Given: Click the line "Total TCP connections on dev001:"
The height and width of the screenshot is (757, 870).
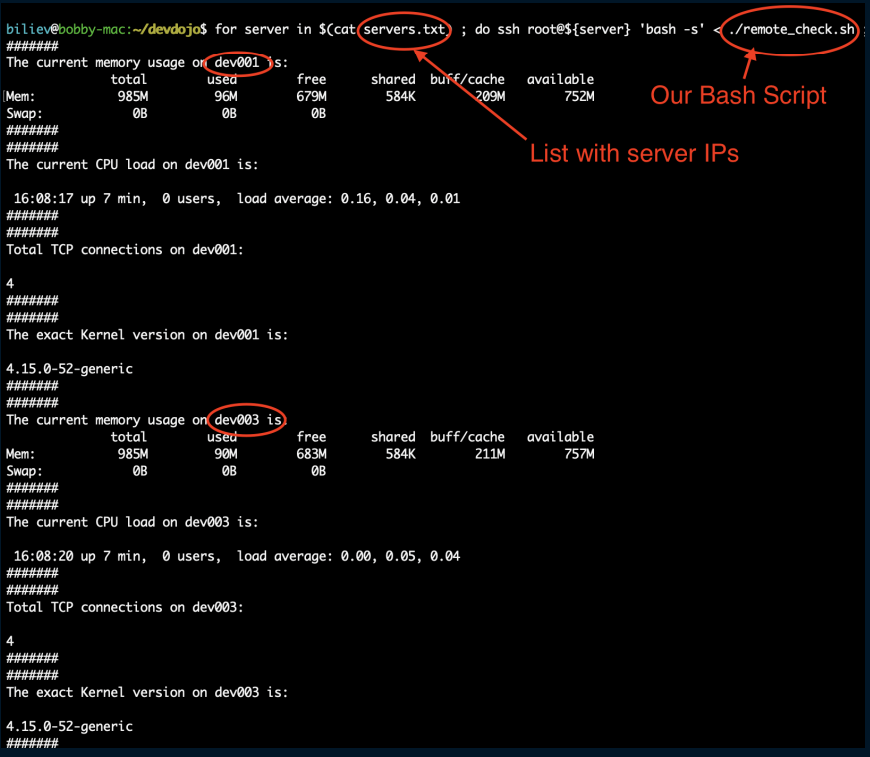Looking at the screenshot, I should (x=125, y=250).
